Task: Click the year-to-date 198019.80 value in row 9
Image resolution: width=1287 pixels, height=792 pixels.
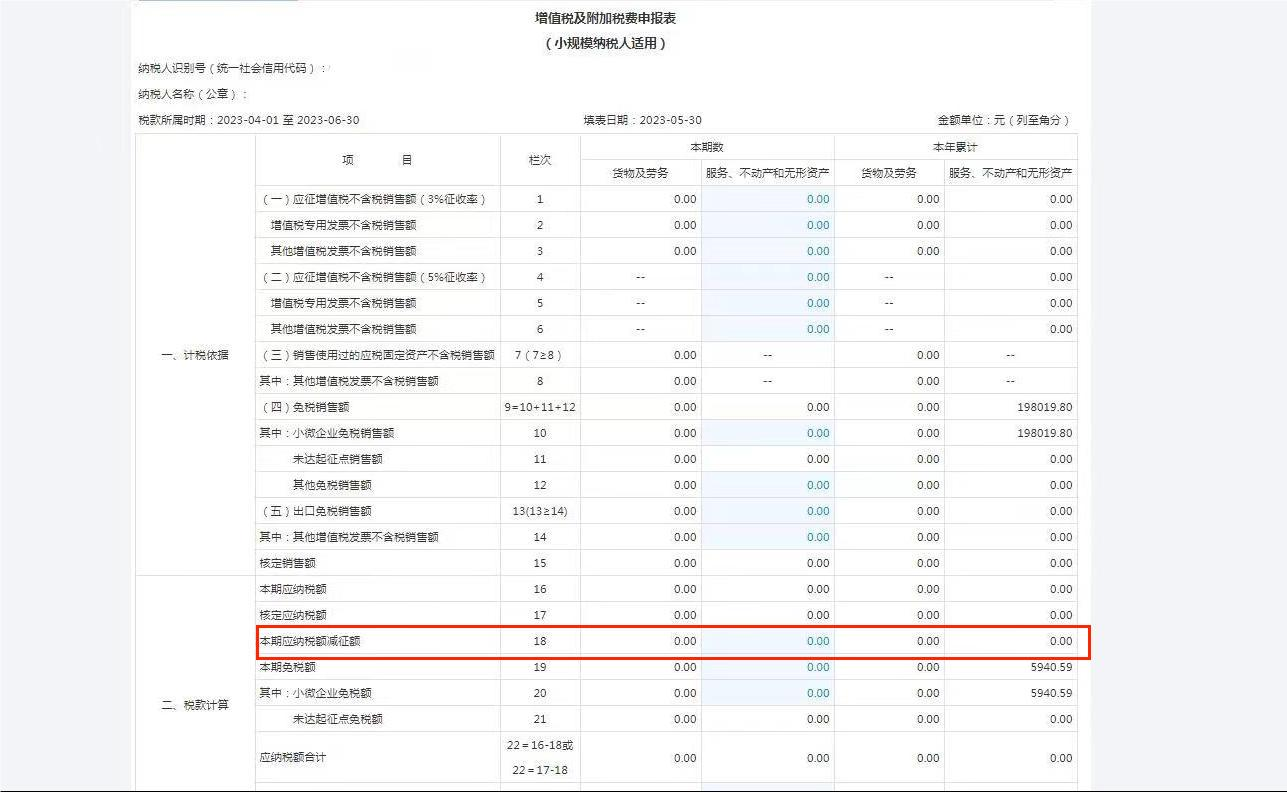Action: coord(1044,407)
